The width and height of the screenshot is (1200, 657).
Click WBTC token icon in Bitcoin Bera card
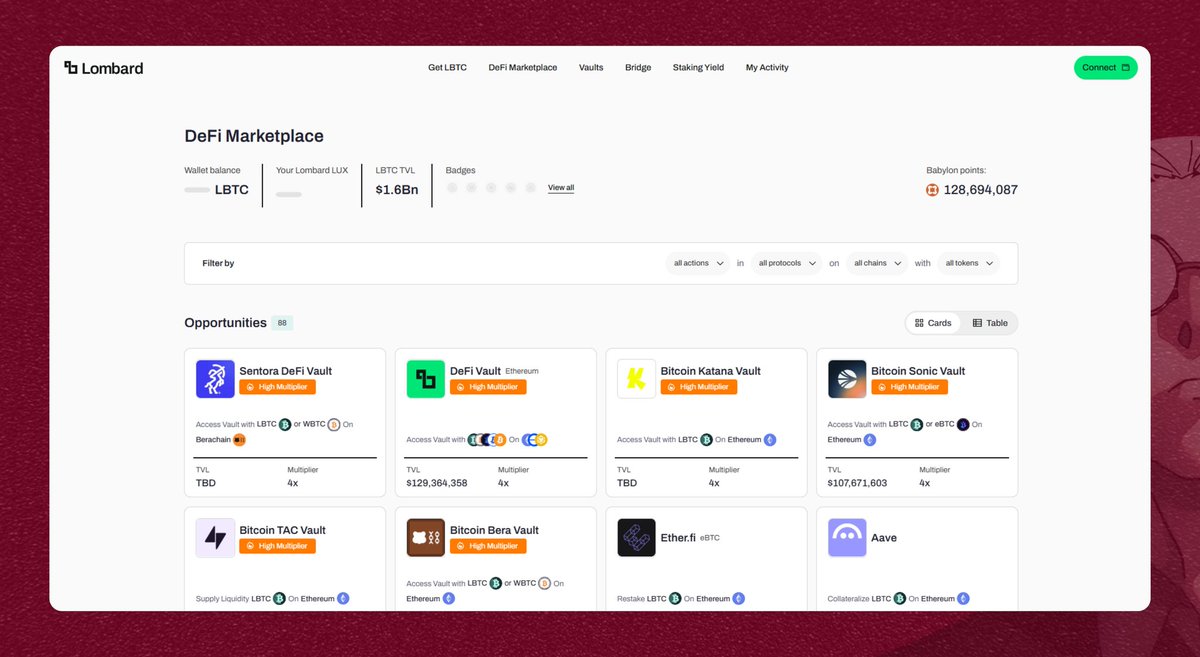click(x=545, y=584)
